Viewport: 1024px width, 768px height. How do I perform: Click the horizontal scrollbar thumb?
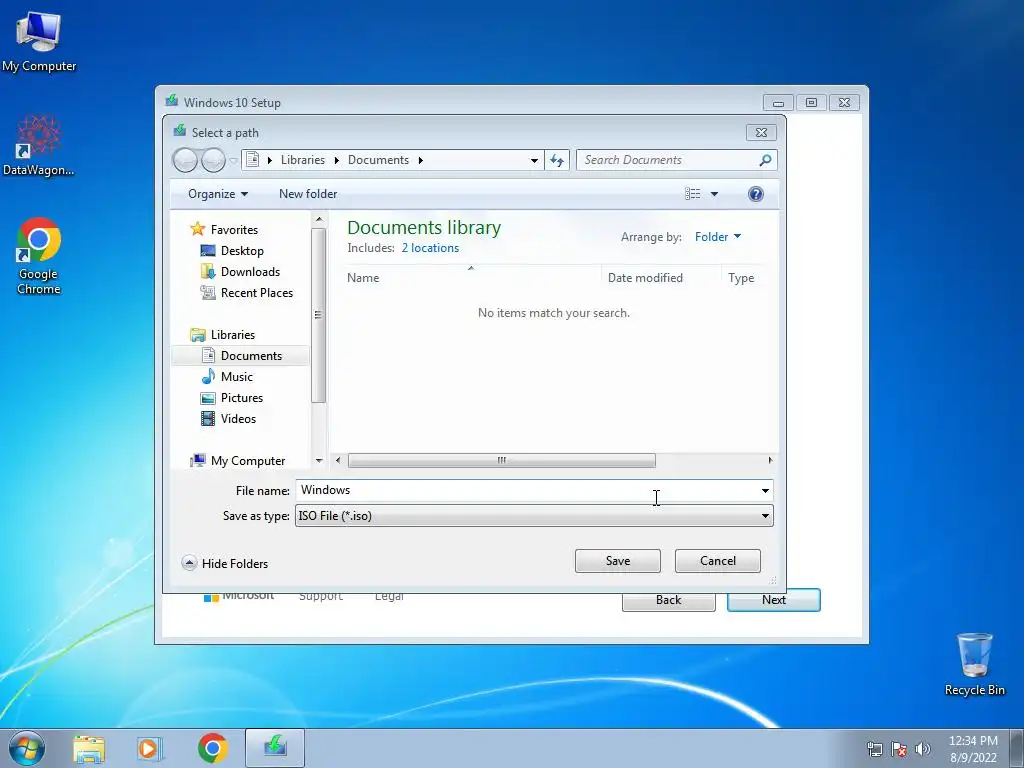coord(502,461)
